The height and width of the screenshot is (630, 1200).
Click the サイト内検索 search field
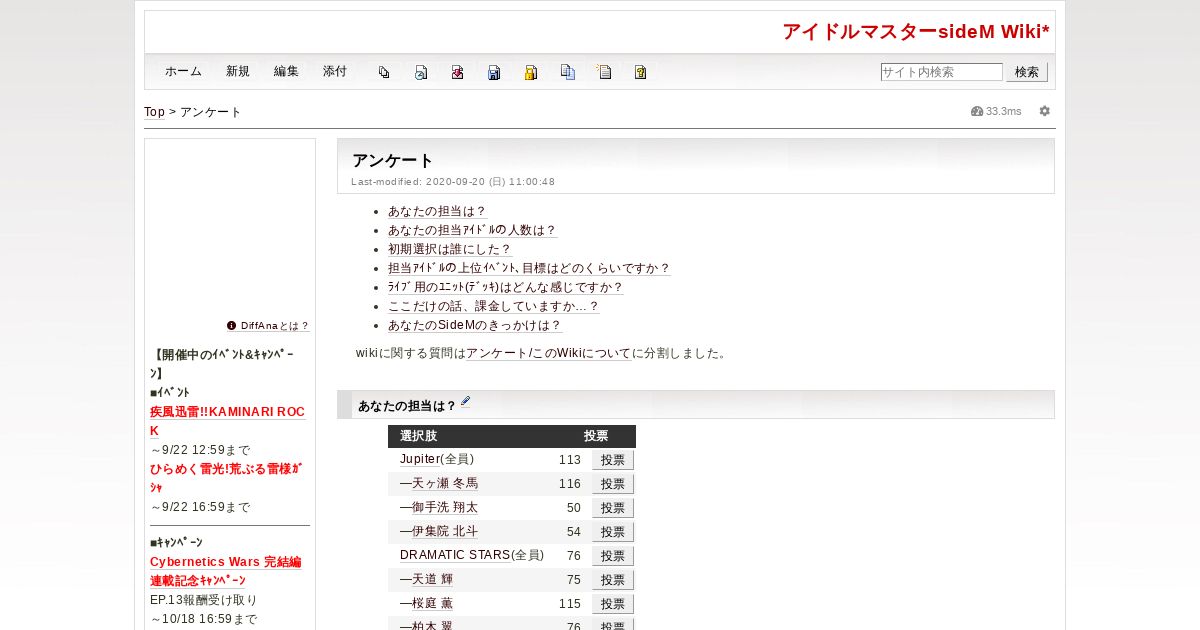coord(941,72)
